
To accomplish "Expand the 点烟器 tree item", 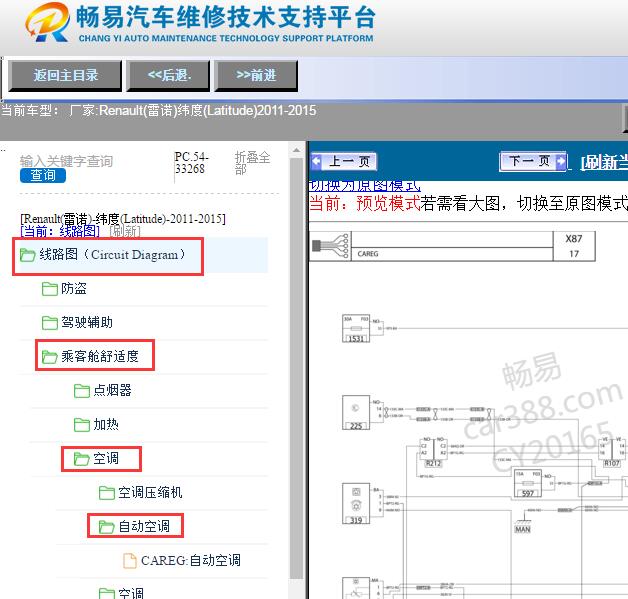I will tap(112, 390).
